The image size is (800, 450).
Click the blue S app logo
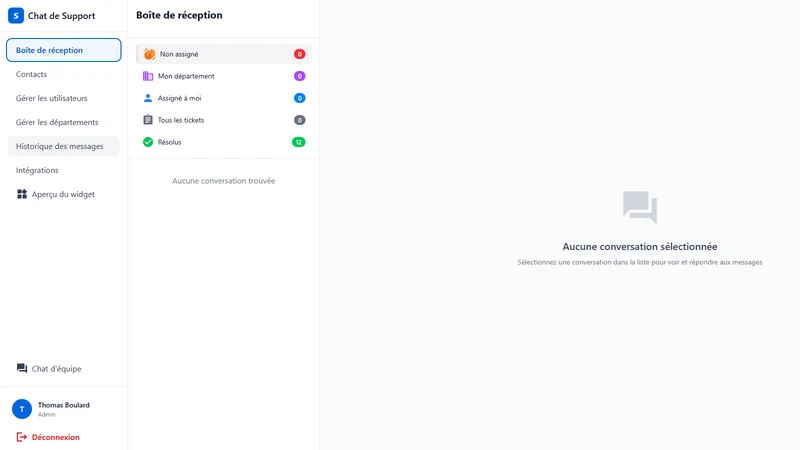[x=16, y=15]
